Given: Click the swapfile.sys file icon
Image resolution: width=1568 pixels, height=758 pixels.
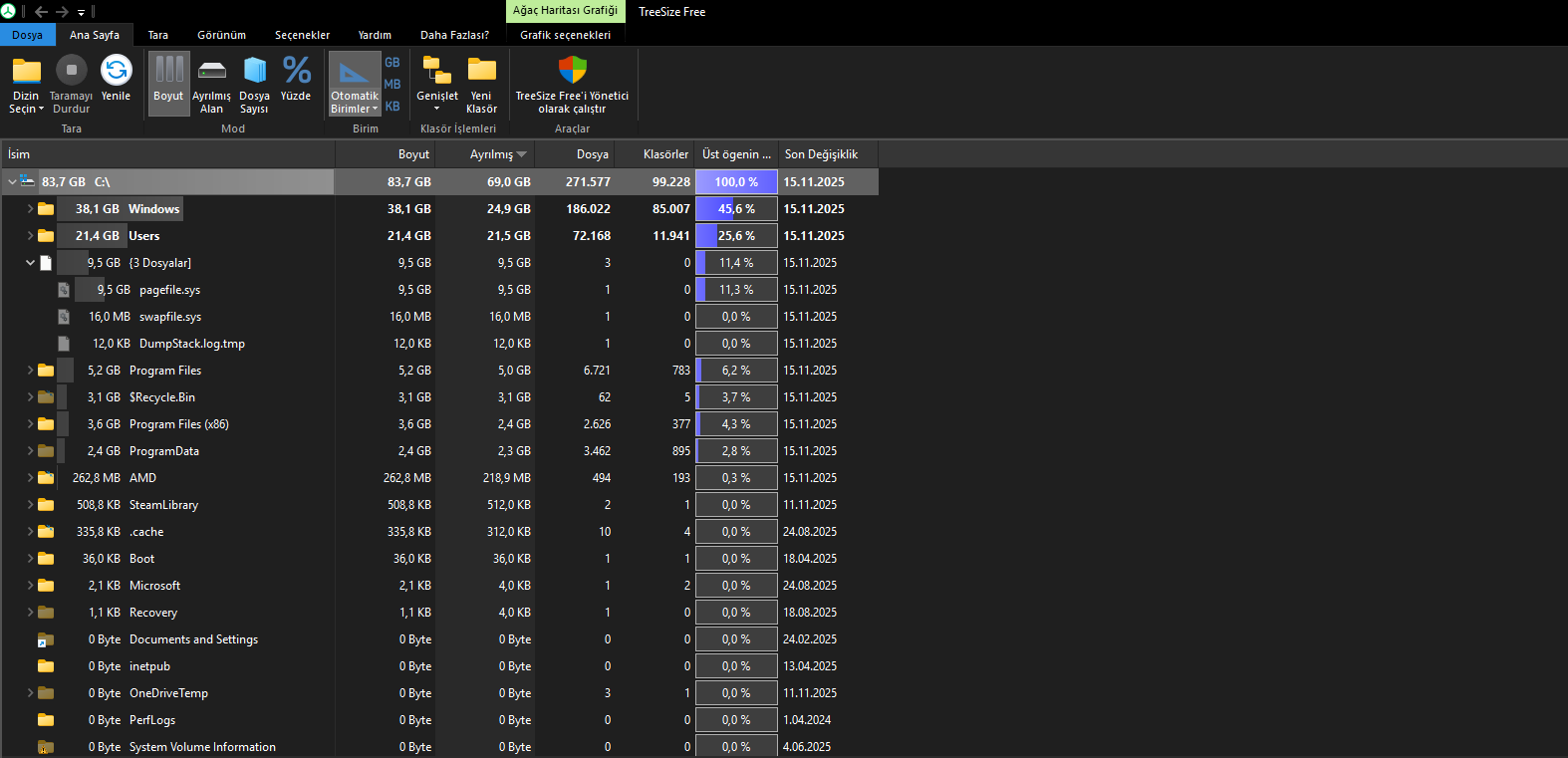Looking at the screenshot, I should point(64,317).
